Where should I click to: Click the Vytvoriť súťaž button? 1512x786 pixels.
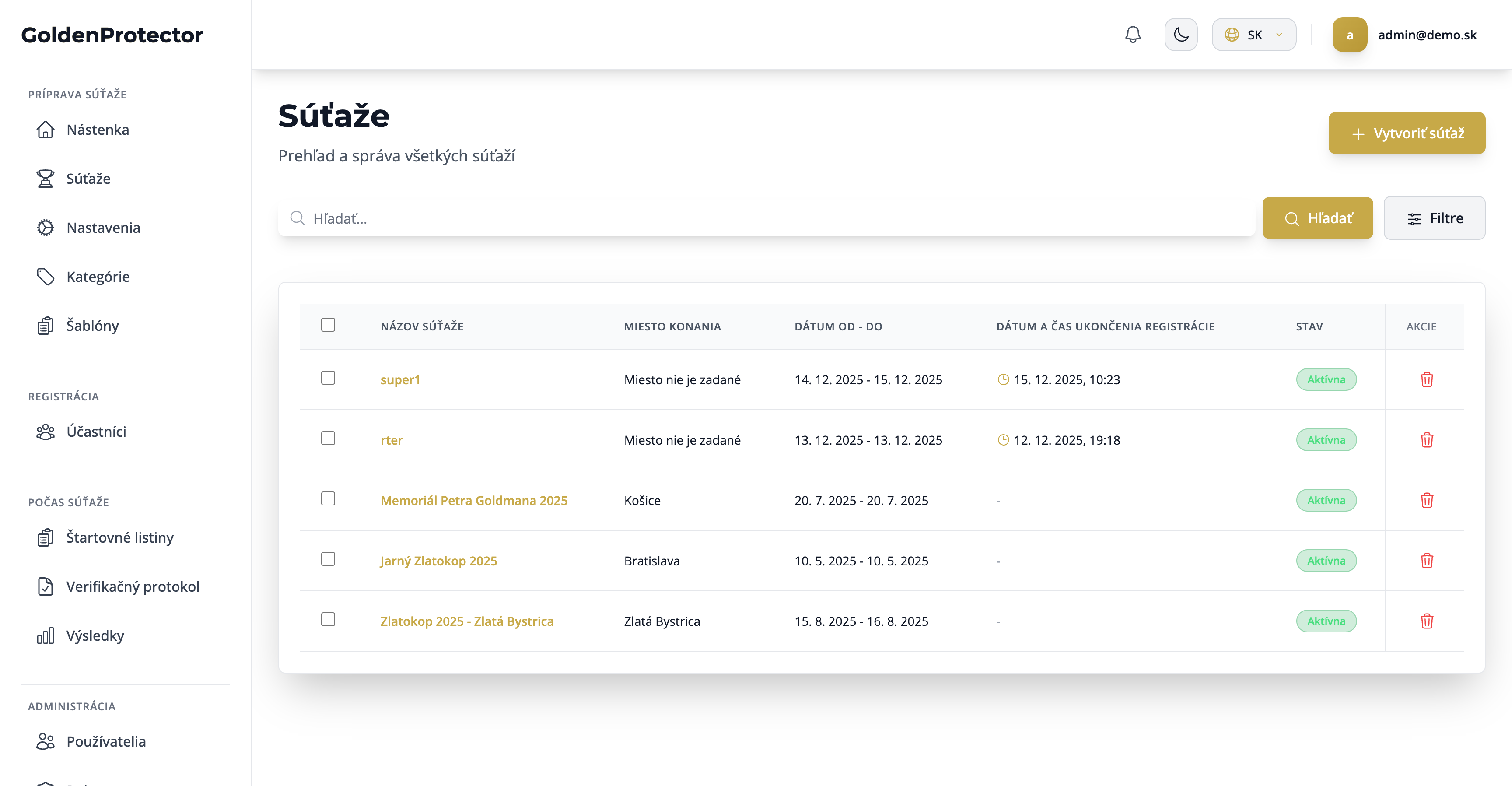tap(1407, 133)
